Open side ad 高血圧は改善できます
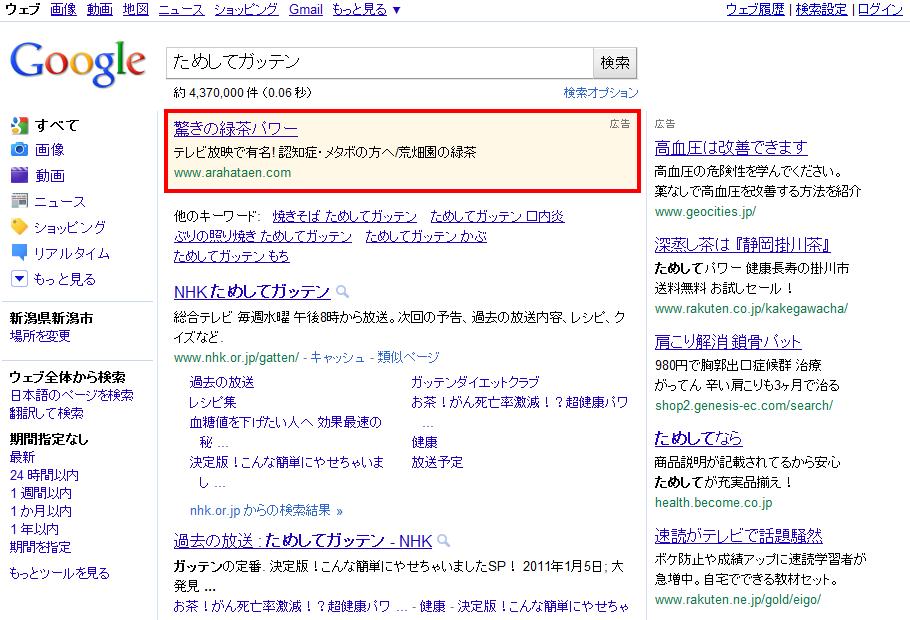The width and height of the screenshot is (910, 620). (x=731, y=147)
